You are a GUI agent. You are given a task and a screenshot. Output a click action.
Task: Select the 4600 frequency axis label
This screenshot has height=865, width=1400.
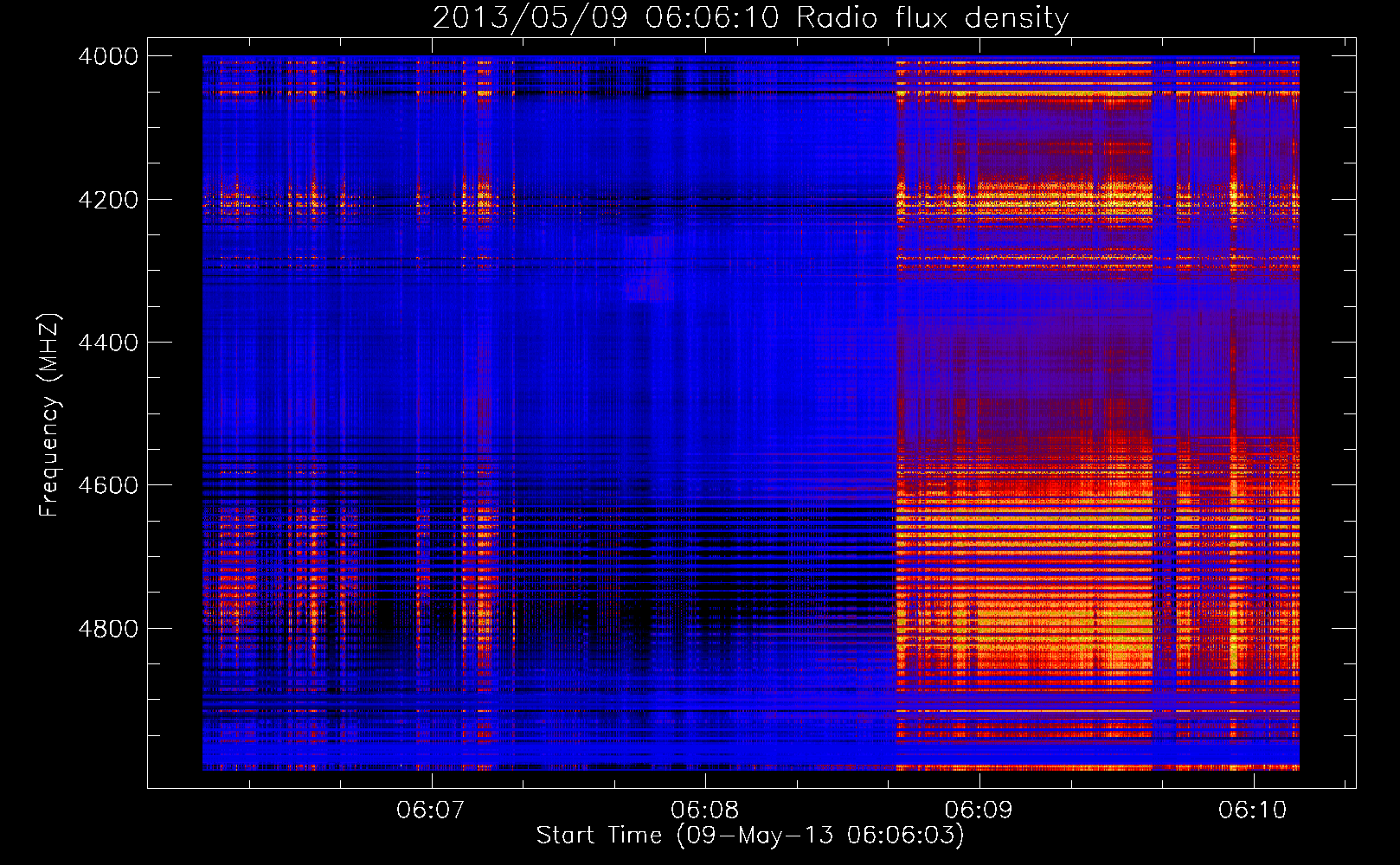[108, 485]
